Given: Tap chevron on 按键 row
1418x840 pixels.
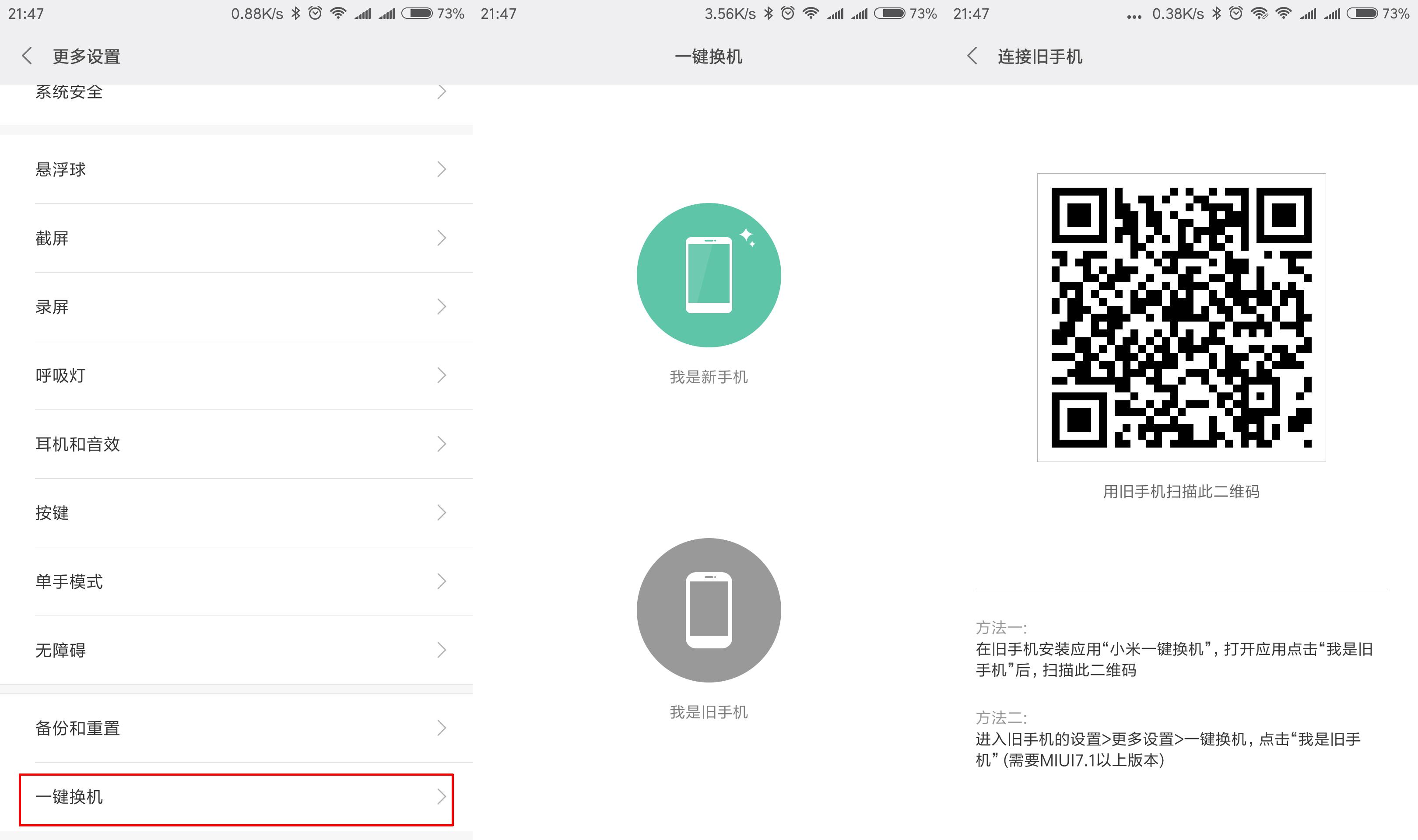Looking at the screenshot, I should pos(442,513).
